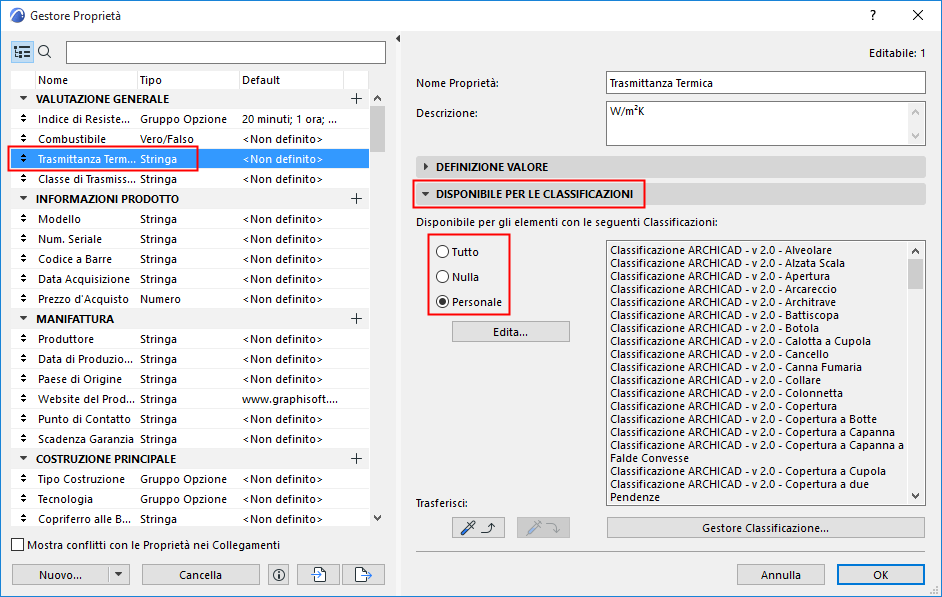Click classification list scrollbar down arrow

916,496
